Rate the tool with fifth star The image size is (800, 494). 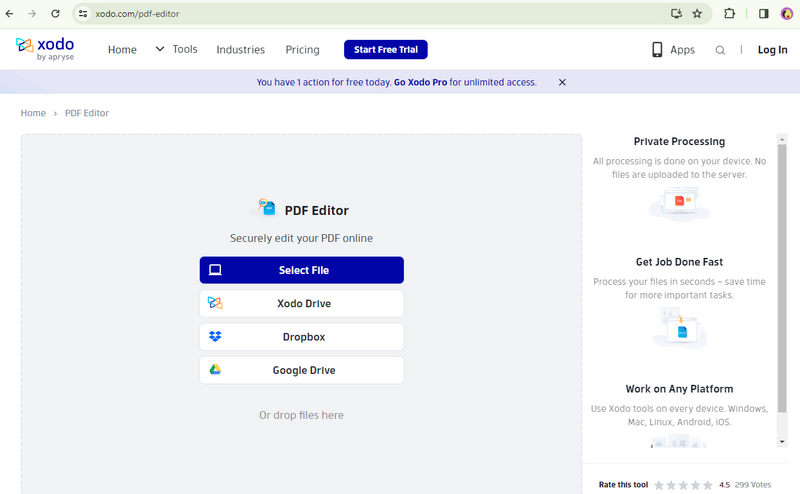coord(708,485)
